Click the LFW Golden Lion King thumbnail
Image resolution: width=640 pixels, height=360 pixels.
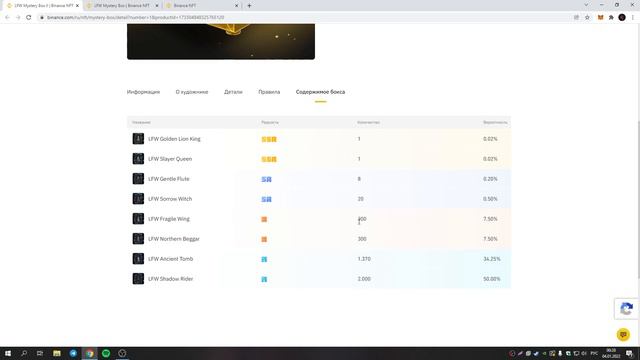click(138, 139)
